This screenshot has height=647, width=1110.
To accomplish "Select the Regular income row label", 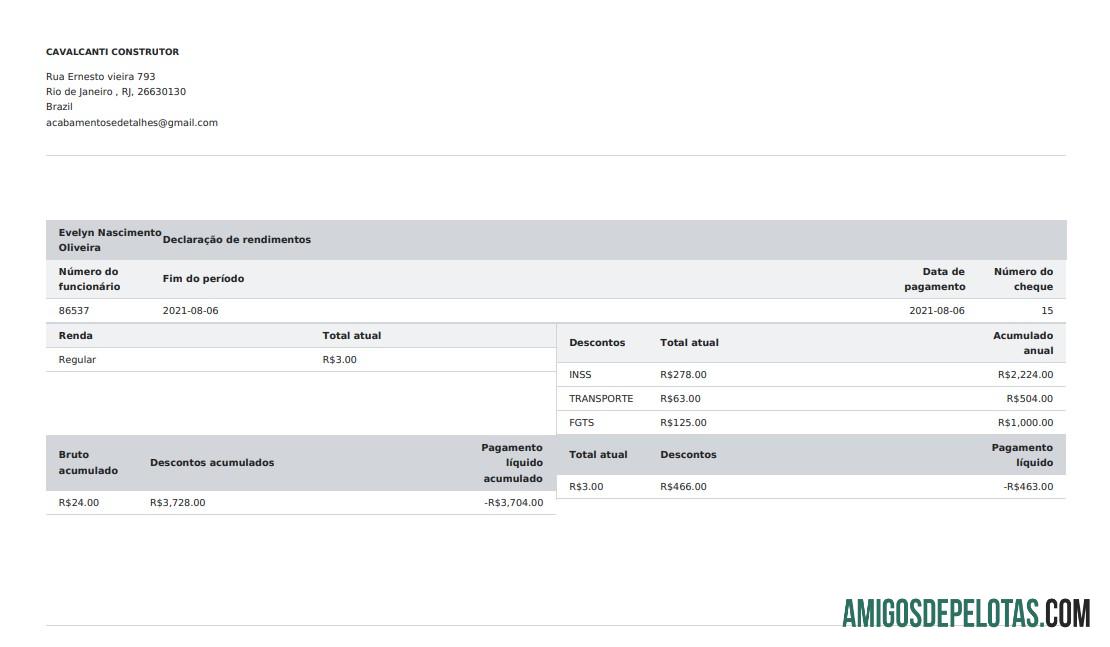I will click(x=77, y=360).
